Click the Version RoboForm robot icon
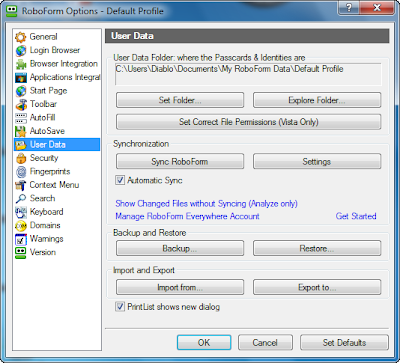 [21, 252]
